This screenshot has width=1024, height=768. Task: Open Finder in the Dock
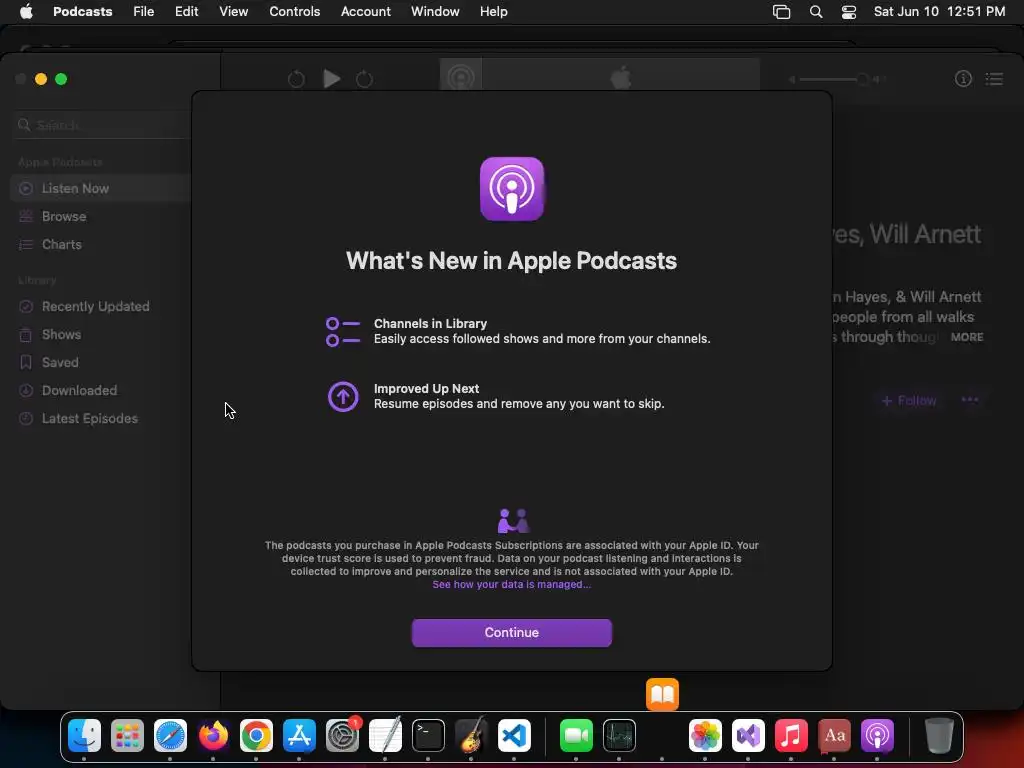84,736
